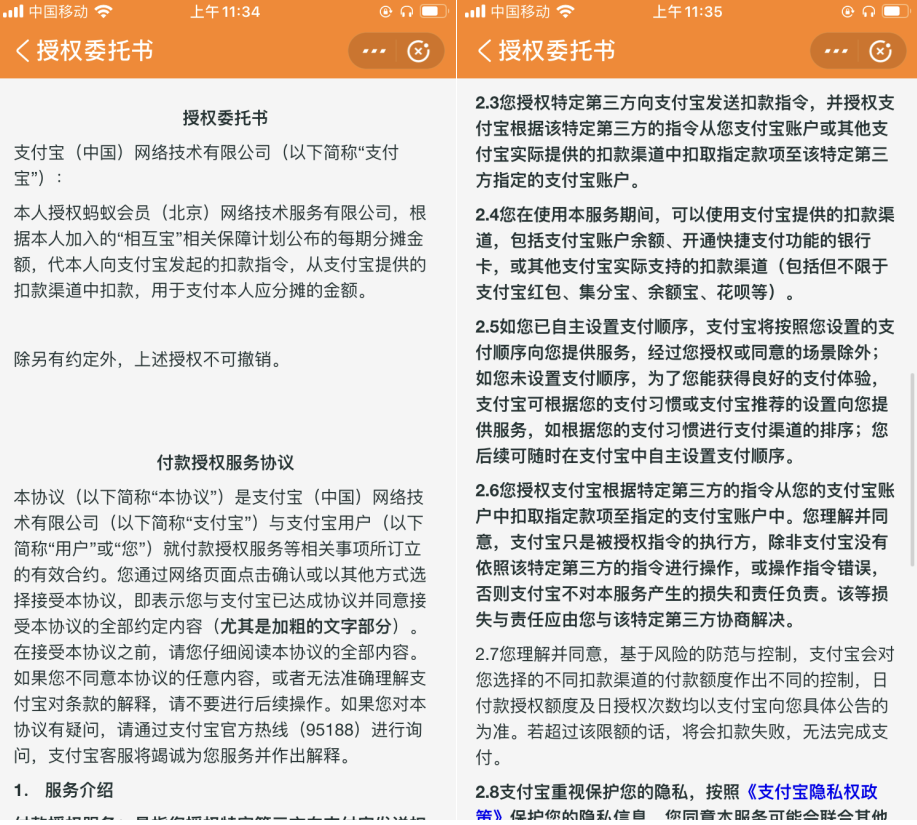Tap the Wi-Fi icon in the left status bar
917x825 pixels.
(104, 11)
